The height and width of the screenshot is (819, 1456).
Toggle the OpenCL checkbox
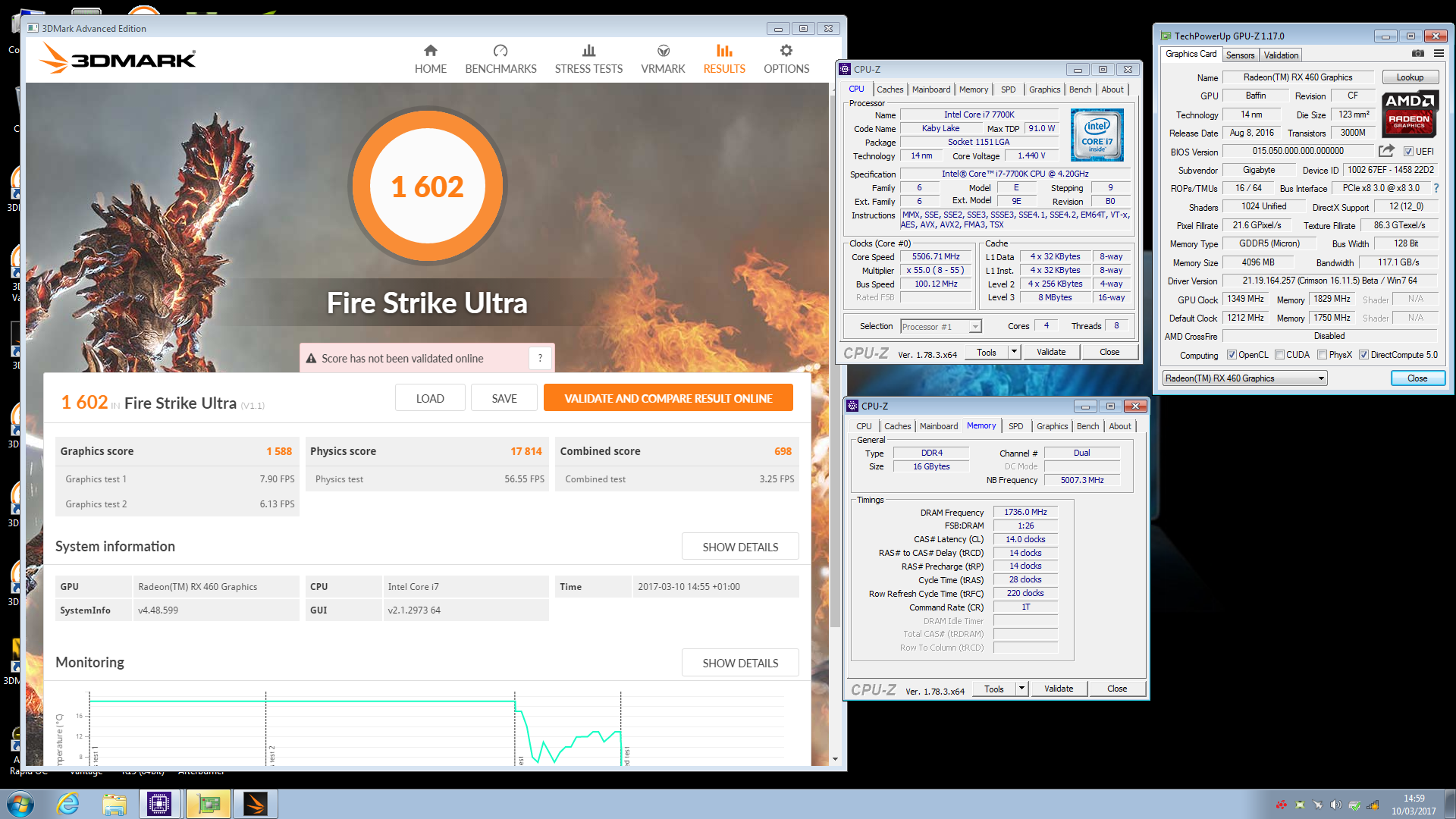click(1232, 355)
